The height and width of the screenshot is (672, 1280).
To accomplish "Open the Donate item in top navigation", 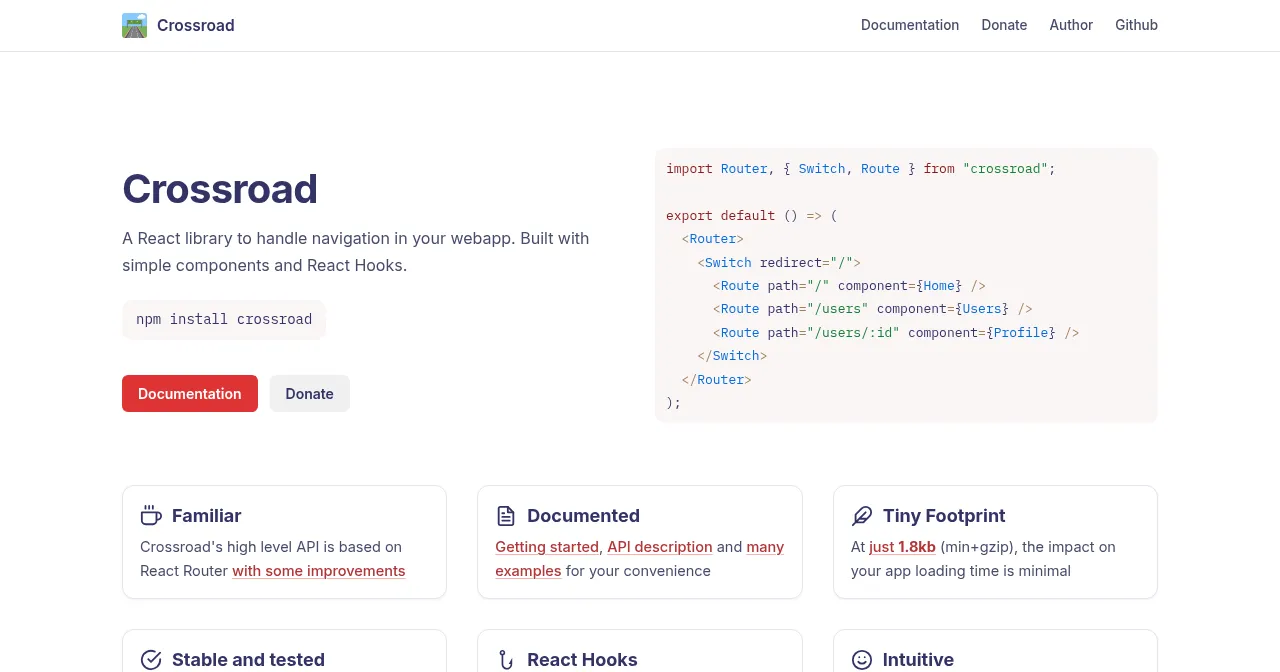I will [x=1004, y=25].
